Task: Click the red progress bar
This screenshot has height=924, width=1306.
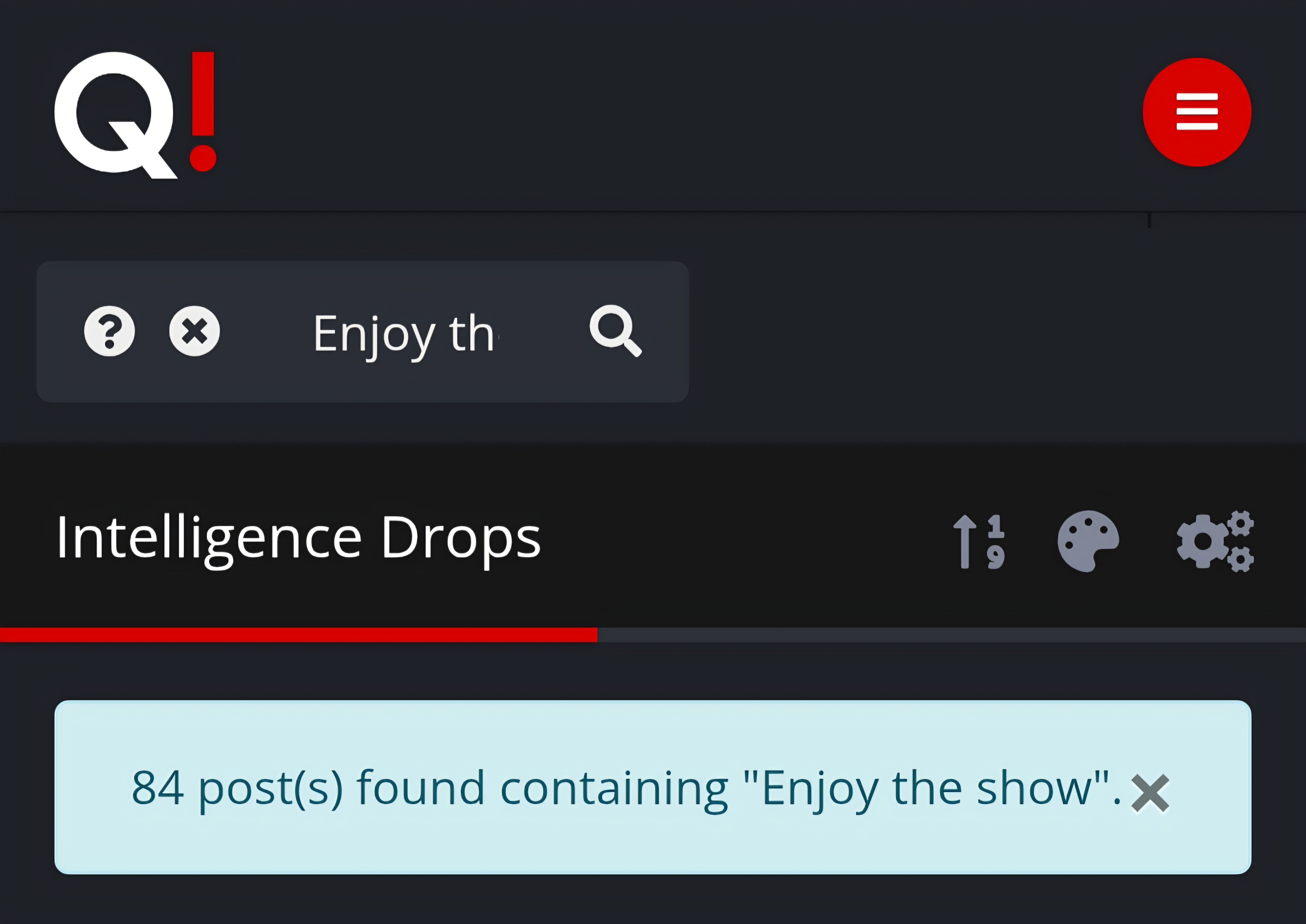Action: [299, 634]
